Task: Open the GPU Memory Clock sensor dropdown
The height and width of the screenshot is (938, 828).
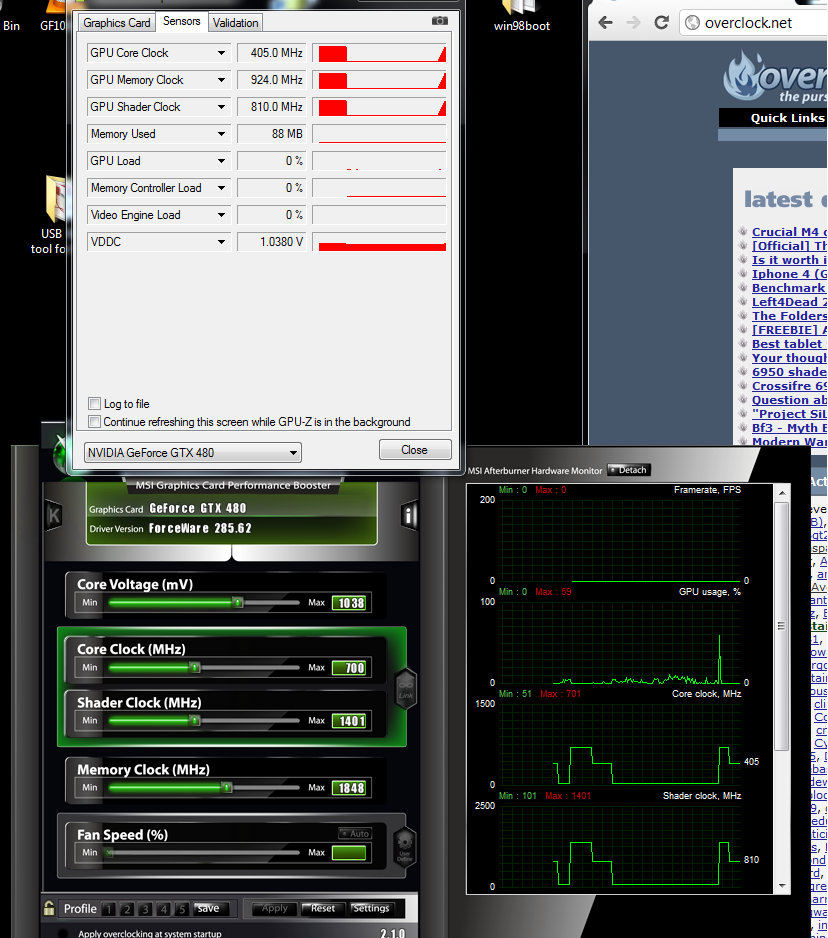Action: (x=221, y=80)
